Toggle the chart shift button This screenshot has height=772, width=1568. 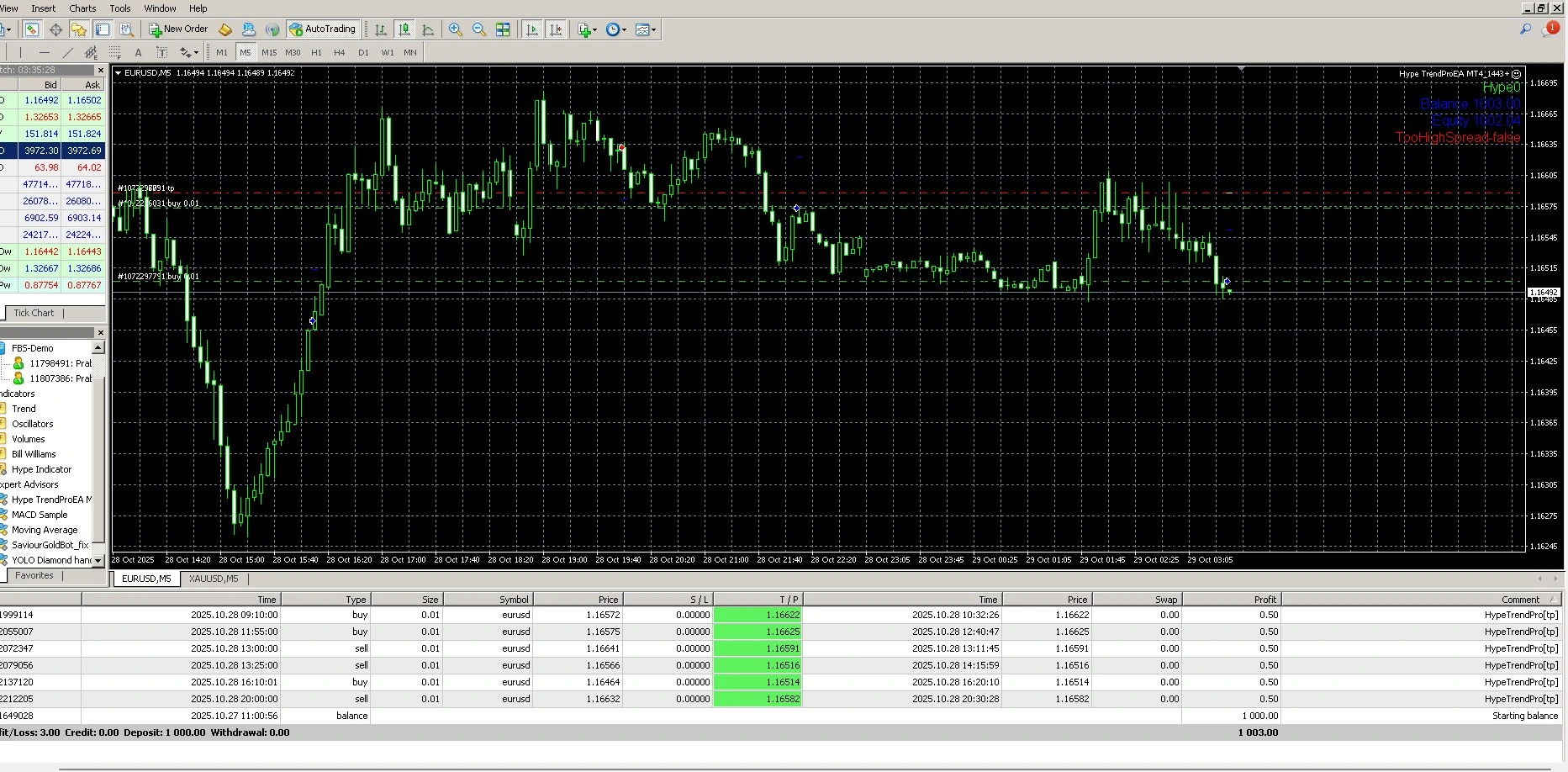click(555, 29)
